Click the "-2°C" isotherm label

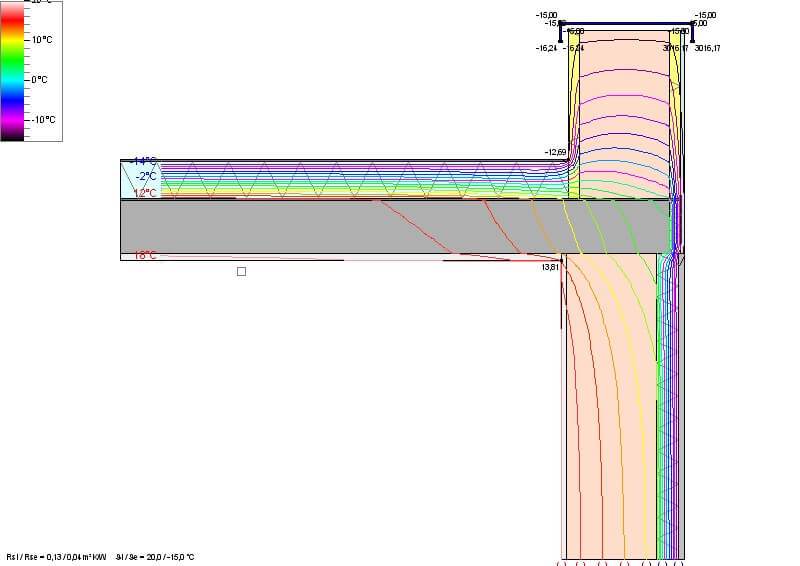146,176
